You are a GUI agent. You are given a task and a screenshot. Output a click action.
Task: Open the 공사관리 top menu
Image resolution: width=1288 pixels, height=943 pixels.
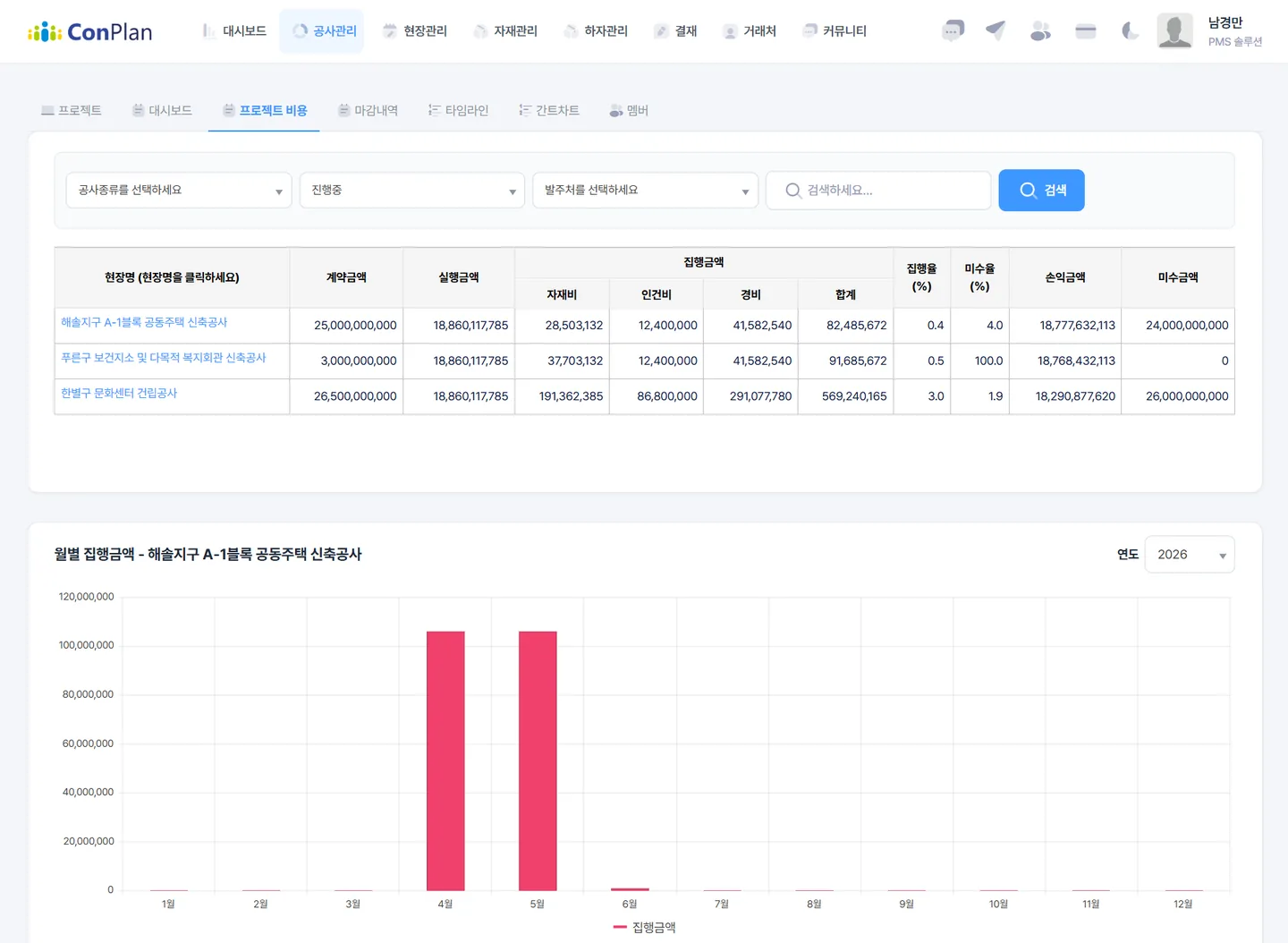tap(322, 31)
